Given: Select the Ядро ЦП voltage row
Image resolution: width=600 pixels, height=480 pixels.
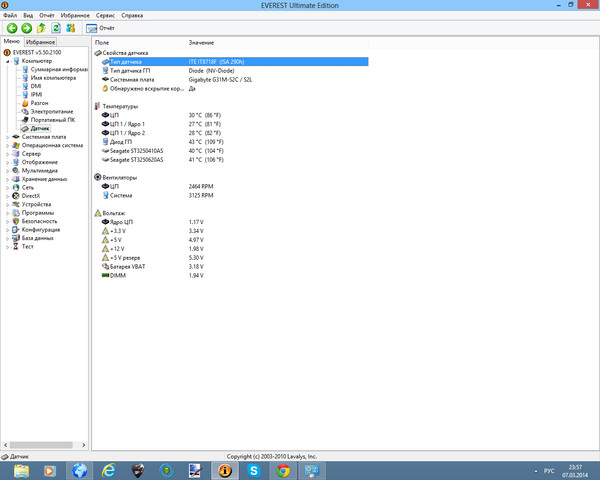Looking at the screenshot, I should 235,222.
